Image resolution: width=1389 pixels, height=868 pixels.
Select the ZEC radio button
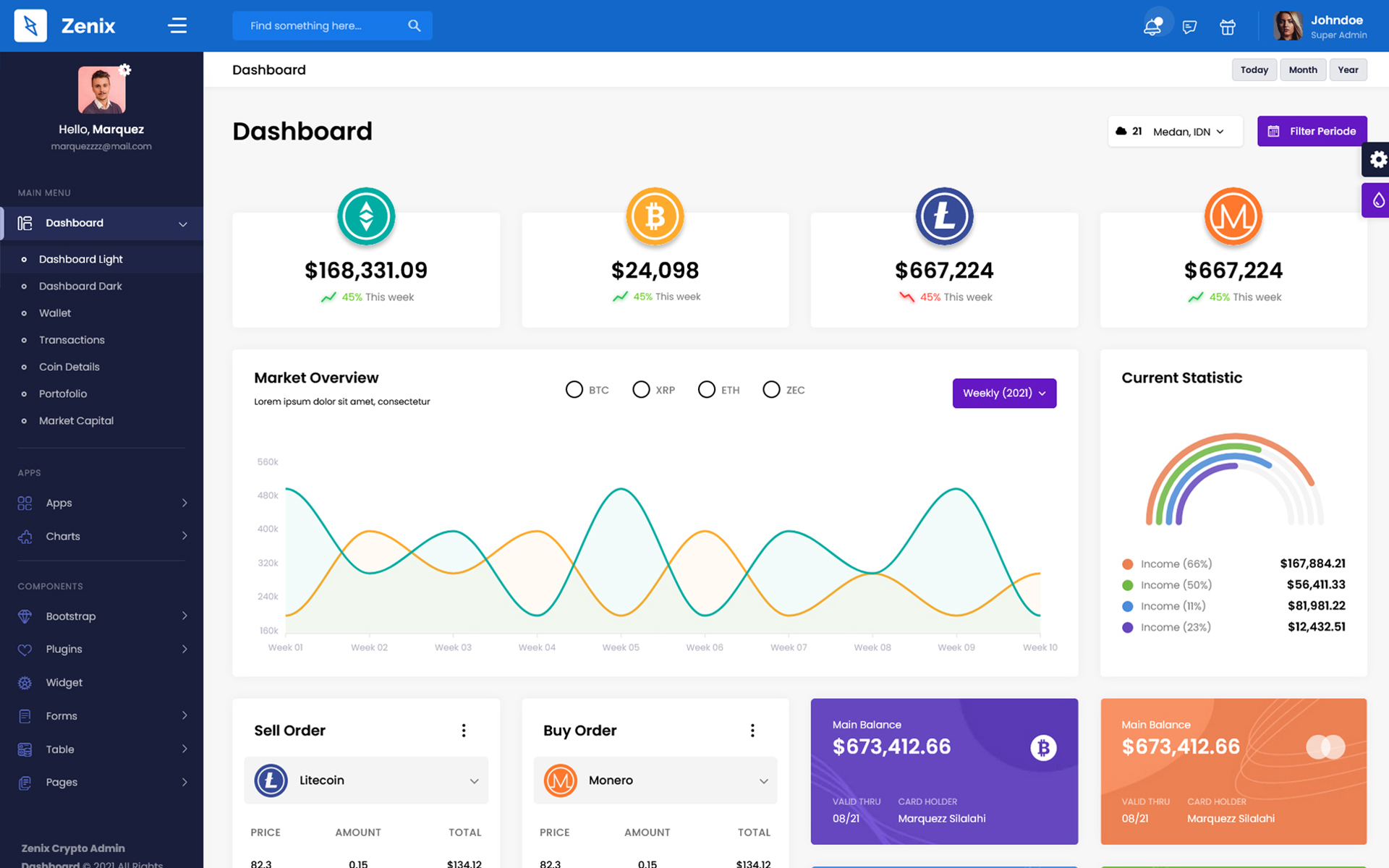click(x=771, y=390)
